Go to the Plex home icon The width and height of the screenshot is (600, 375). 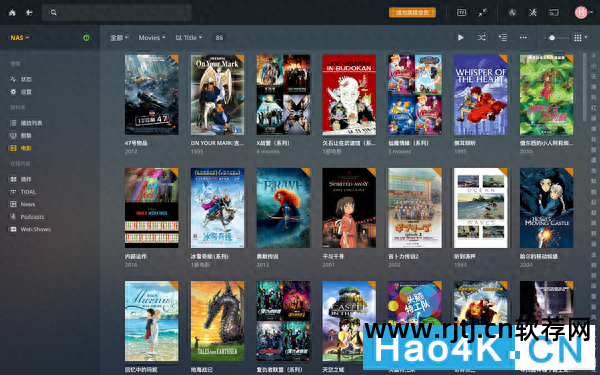(12, 13)
